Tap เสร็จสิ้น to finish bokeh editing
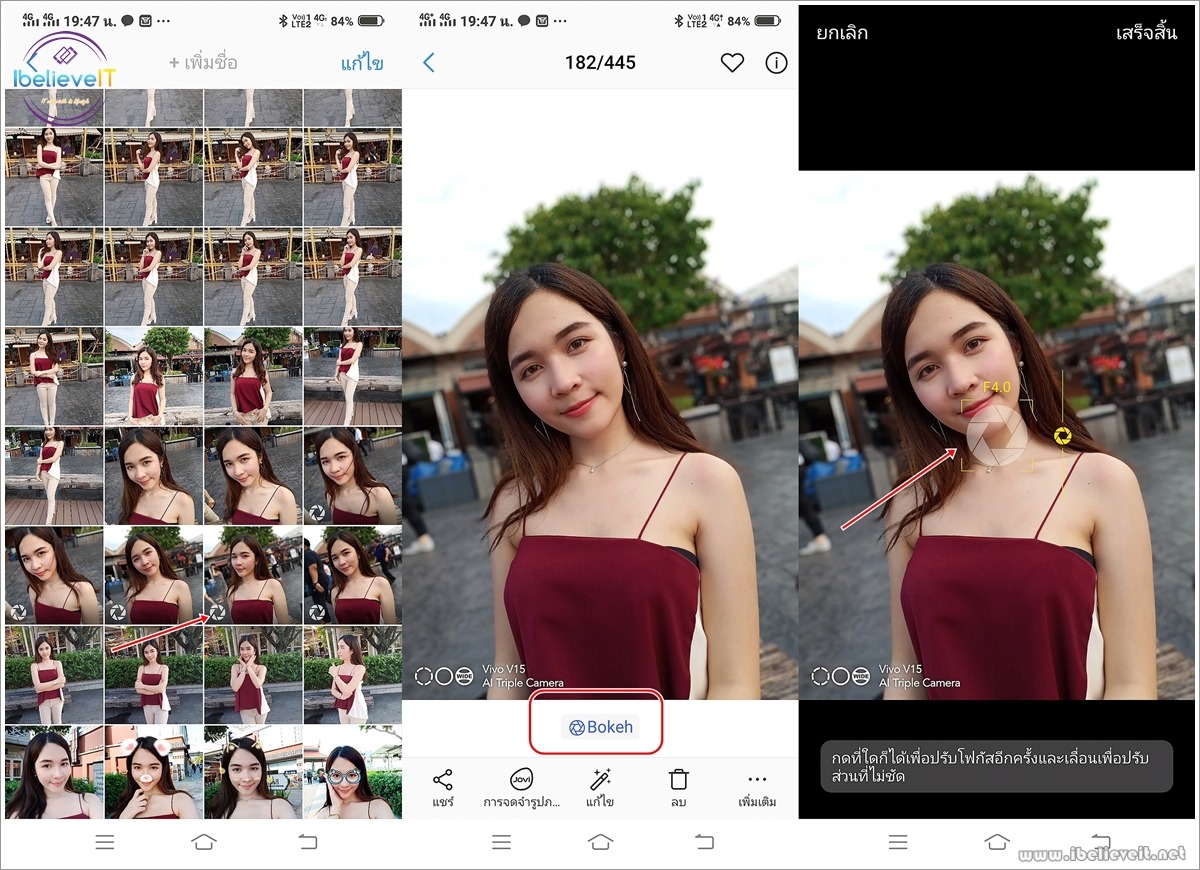Screen dimensions: 1200x870 pyautogui.click(x=1146, y=33)
